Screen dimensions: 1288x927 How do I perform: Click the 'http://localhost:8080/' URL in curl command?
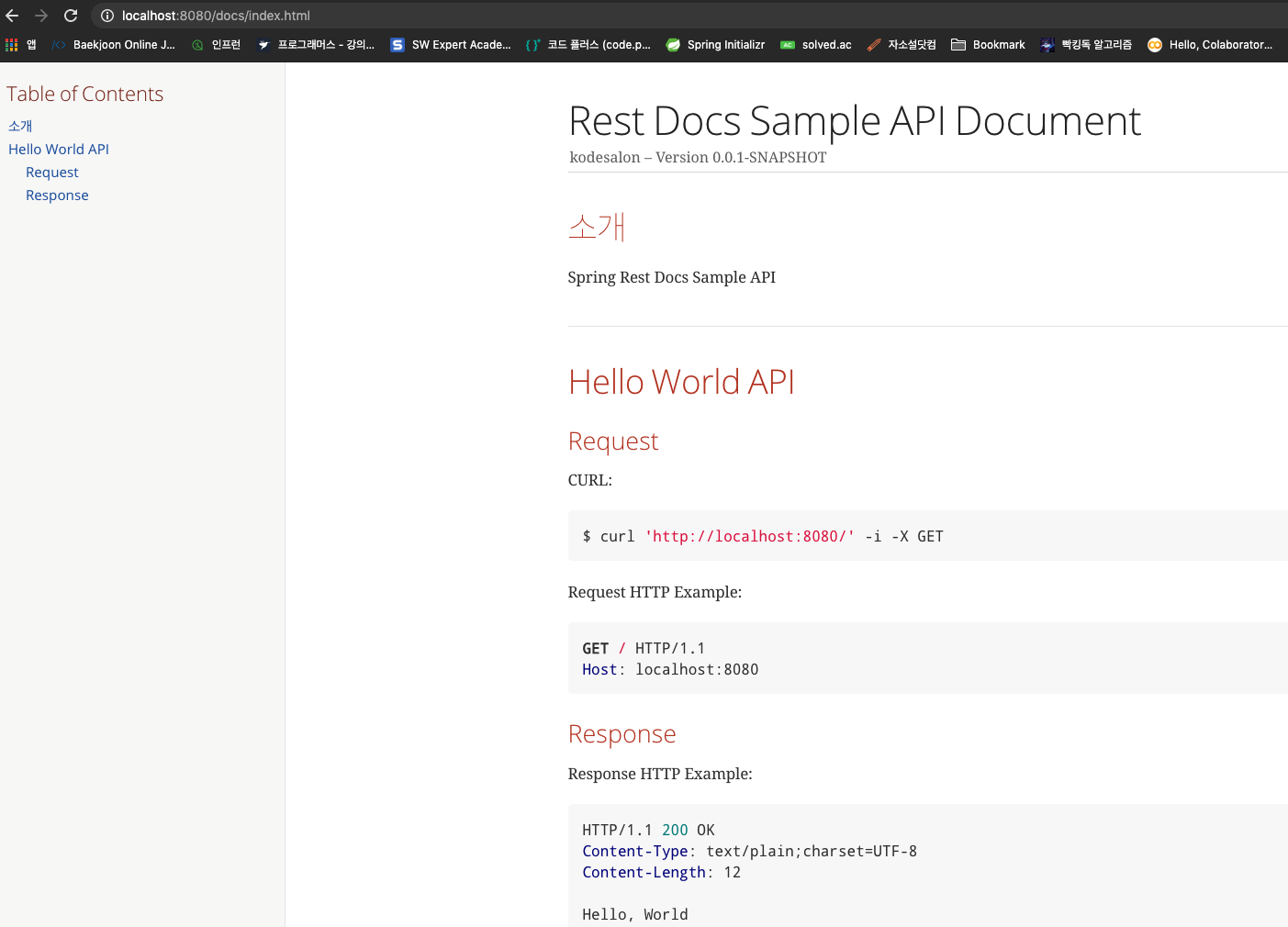click(749, 536)
